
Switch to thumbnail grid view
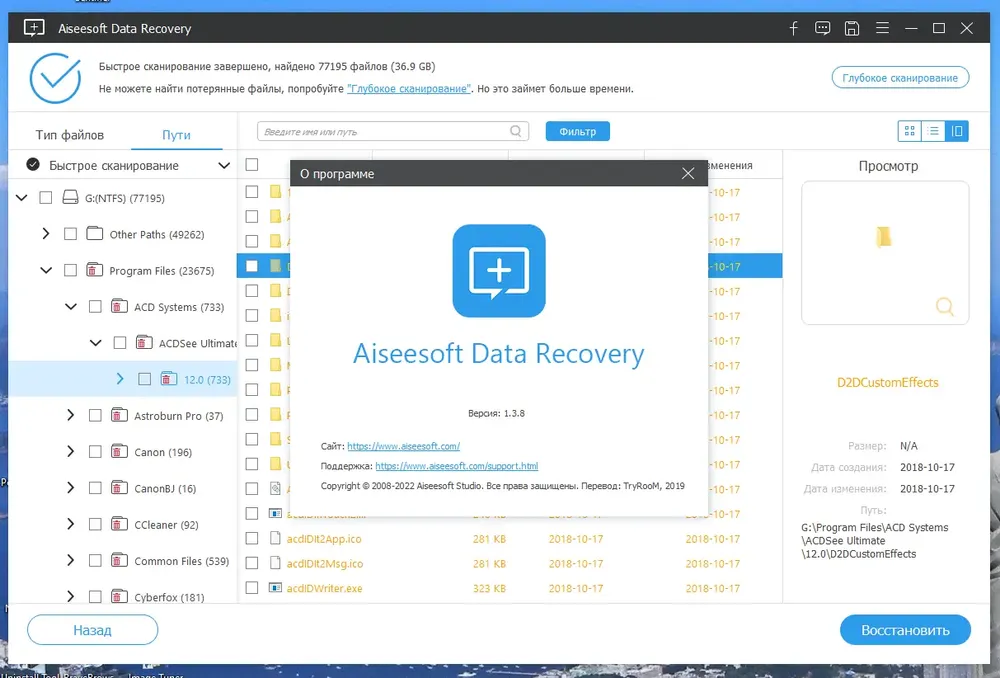[910, 131]
